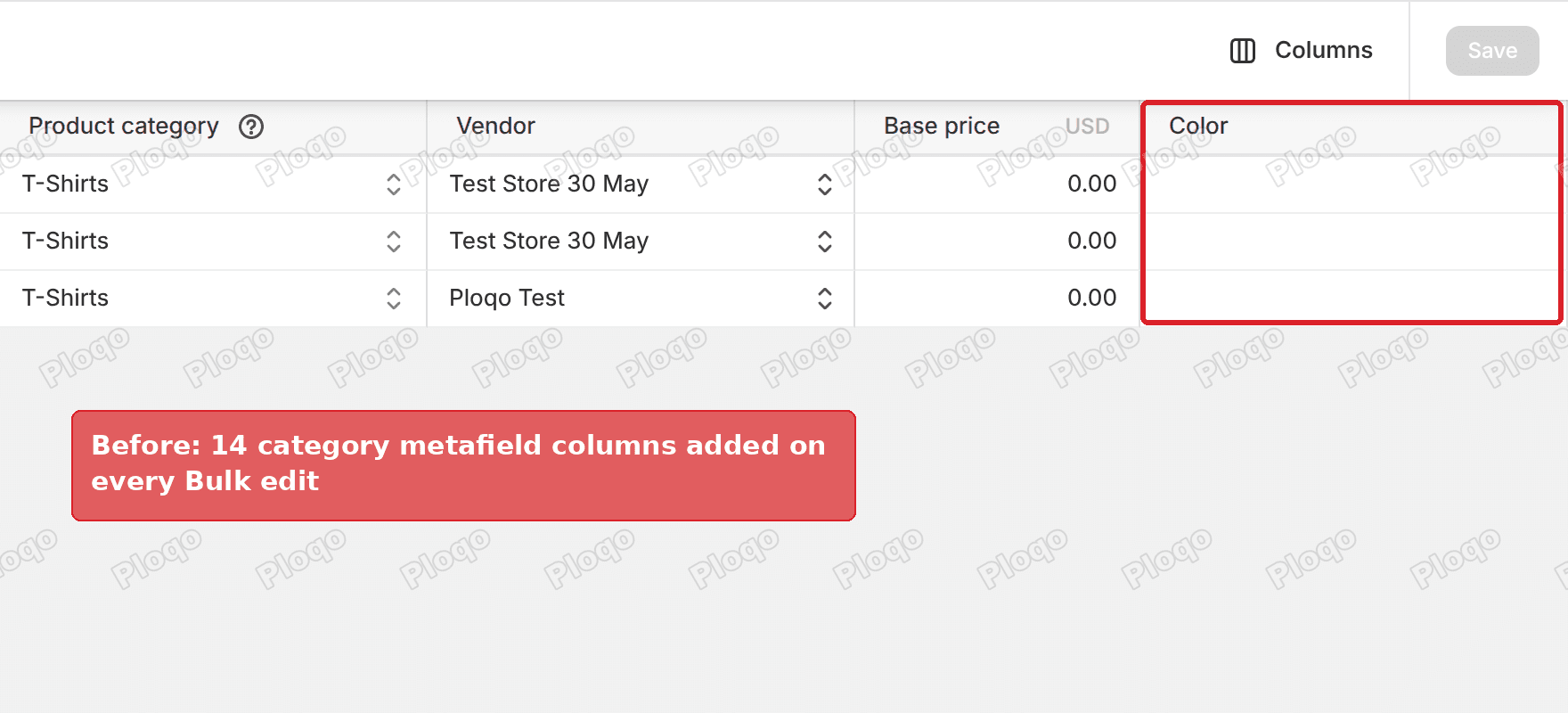Open the Columns picker

[1301, 51]
